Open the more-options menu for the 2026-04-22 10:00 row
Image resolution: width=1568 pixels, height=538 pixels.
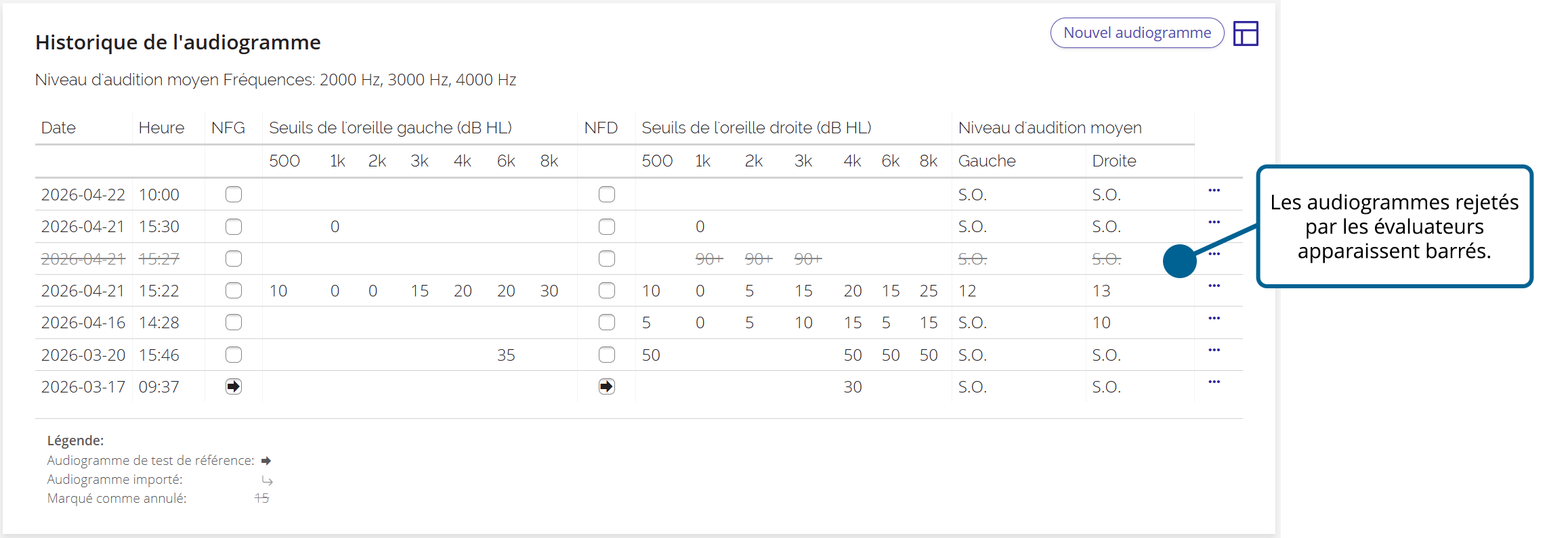(x=1214, y=190)
